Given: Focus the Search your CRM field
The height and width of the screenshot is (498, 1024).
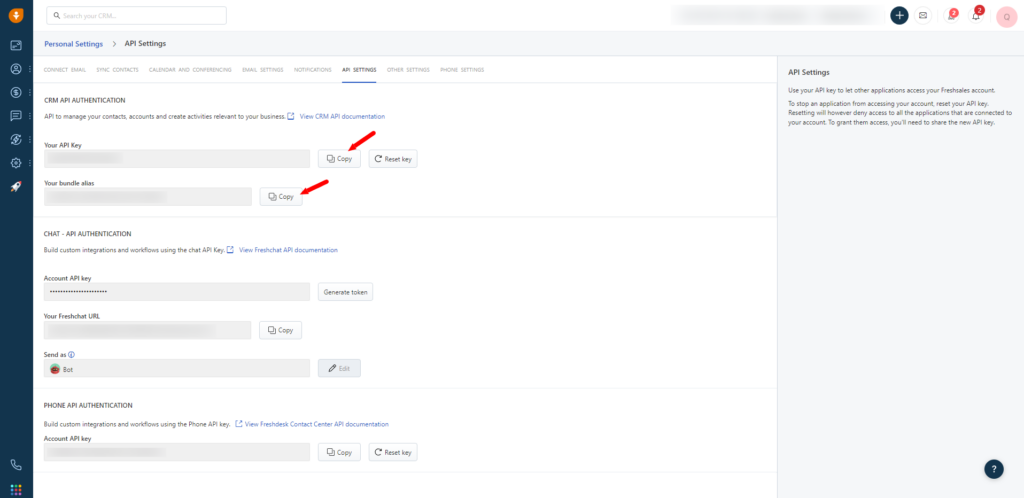Looking at the screenshot, I should (x=136, y=16).
